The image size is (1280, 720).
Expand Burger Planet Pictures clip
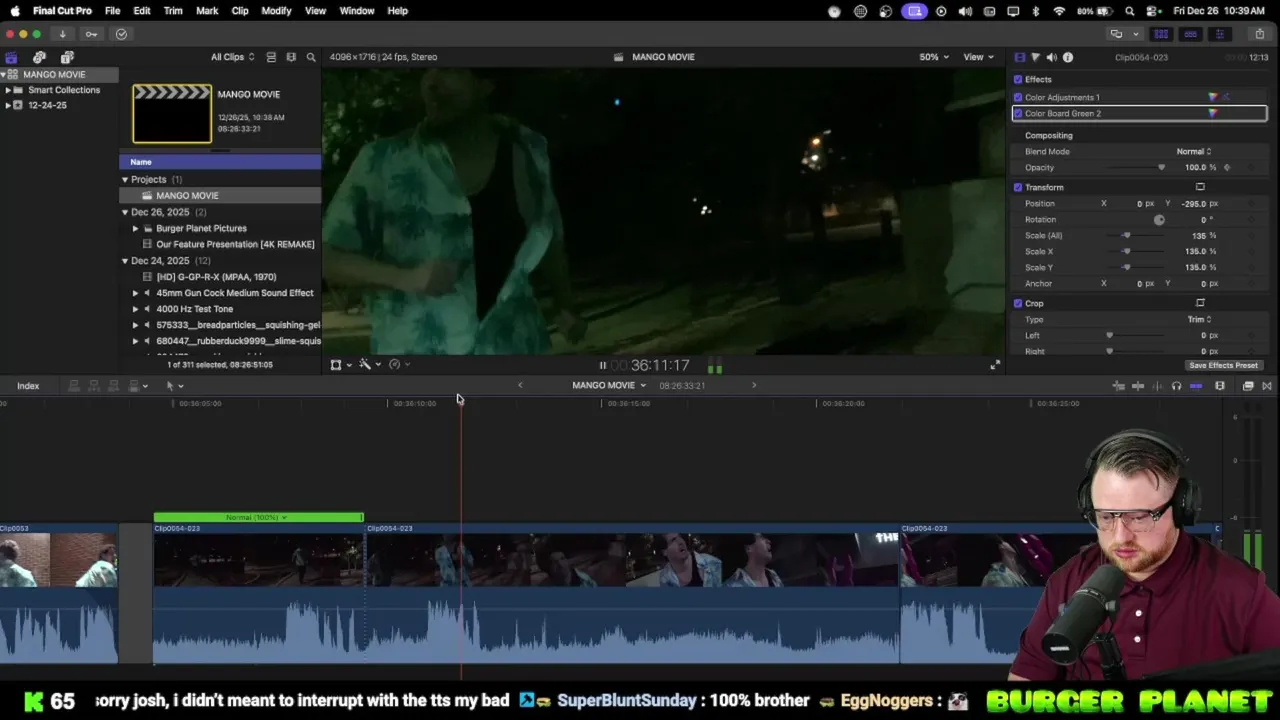(x=135, y=228)
